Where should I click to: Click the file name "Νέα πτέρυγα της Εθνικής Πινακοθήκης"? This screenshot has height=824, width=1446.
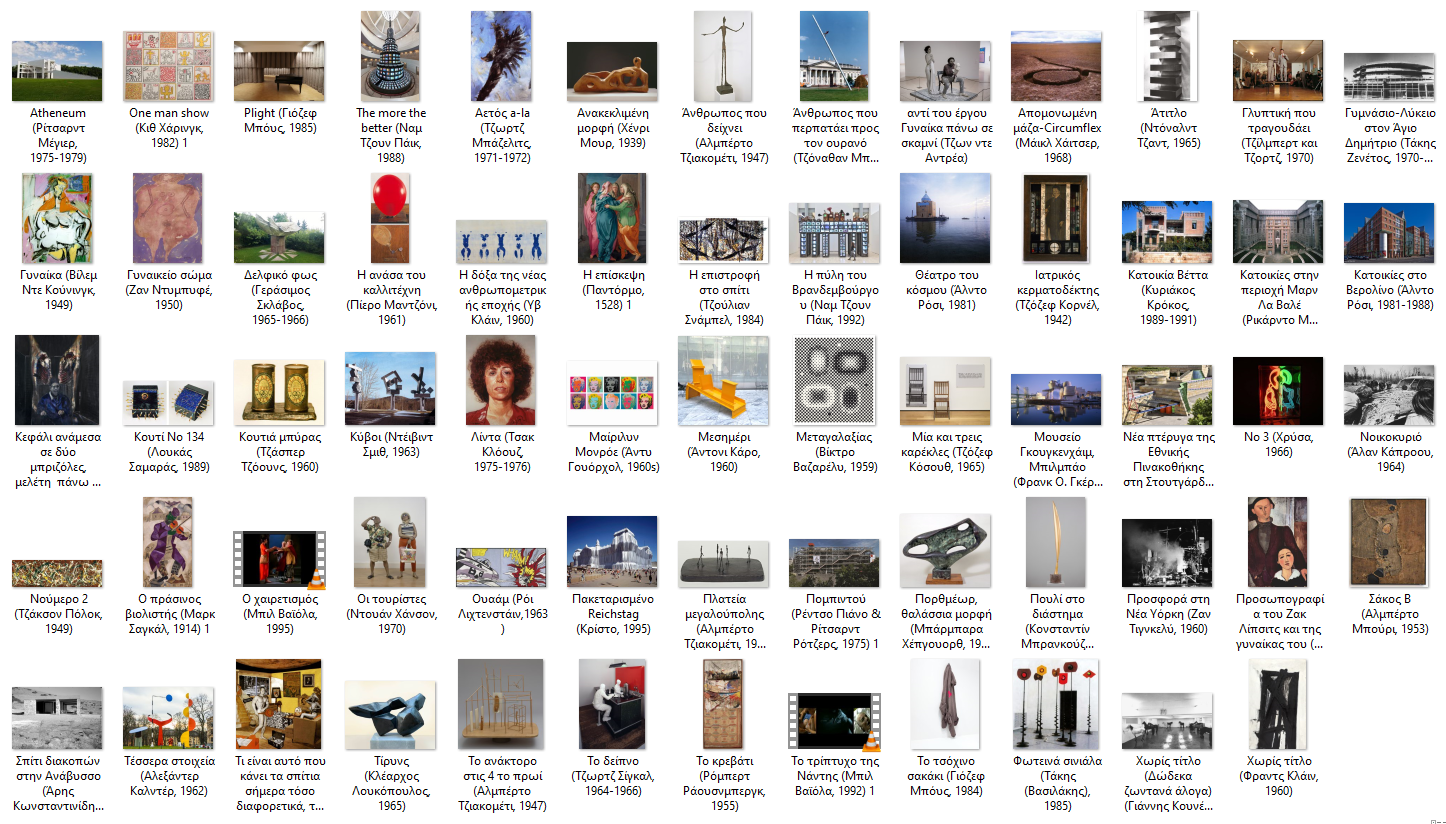pyautogui.click(x=1167, y=459)
